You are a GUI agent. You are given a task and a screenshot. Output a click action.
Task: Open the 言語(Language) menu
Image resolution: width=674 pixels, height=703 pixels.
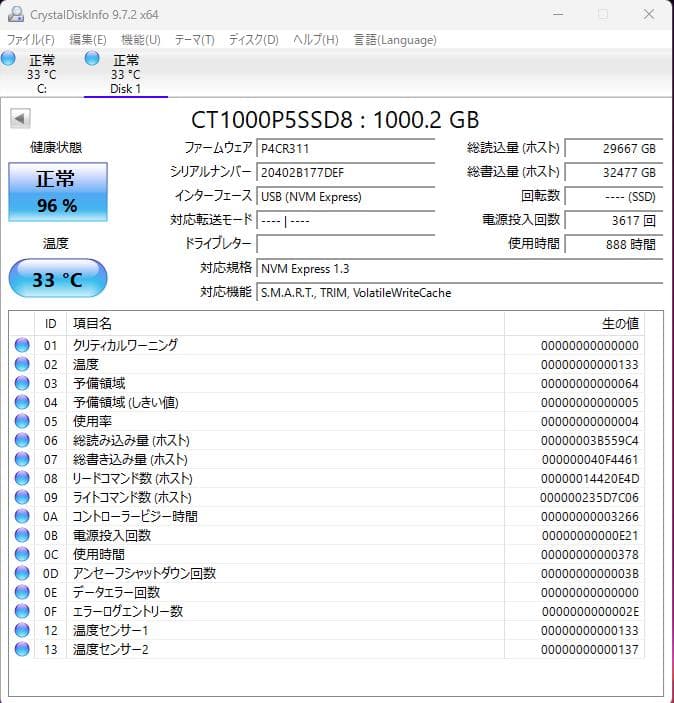[x=395, y=40]
